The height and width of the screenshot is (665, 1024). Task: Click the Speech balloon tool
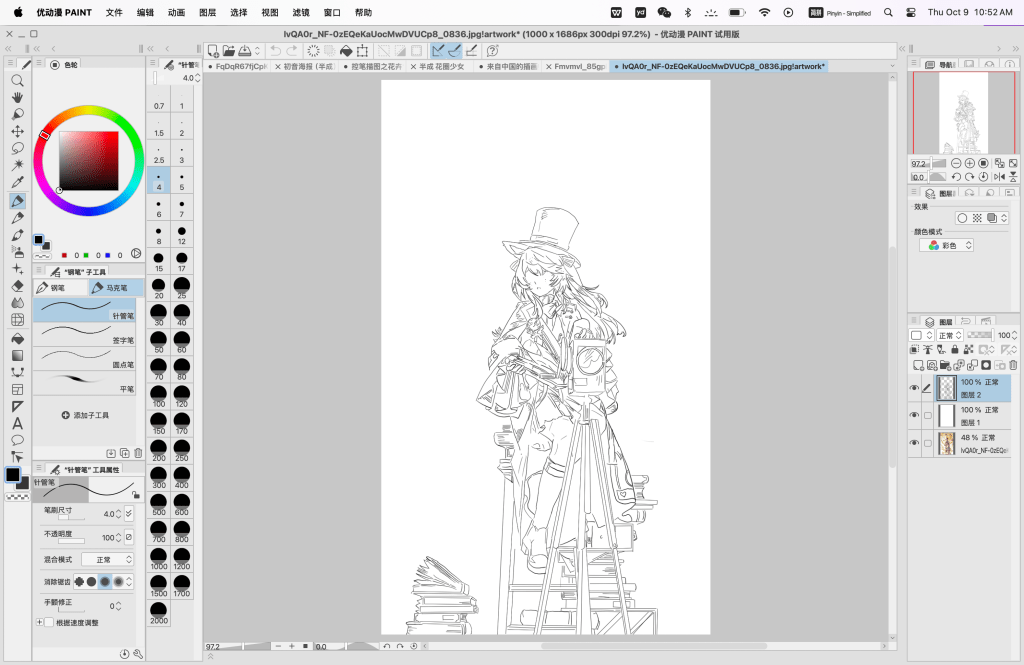[x=17, y=440]
